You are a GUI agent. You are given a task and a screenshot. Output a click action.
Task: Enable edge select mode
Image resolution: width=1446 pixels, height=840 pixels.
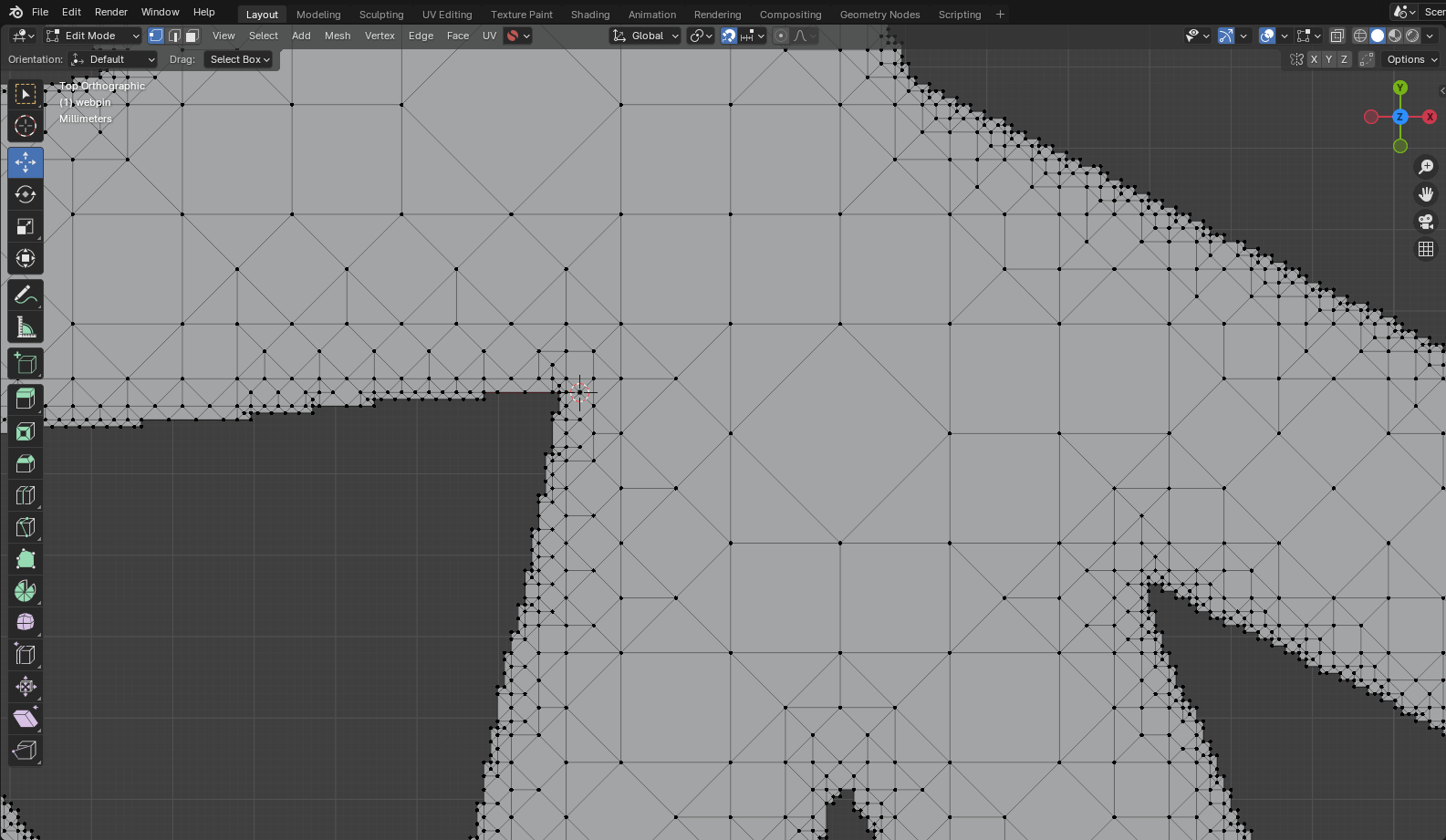tap(174, 36)
